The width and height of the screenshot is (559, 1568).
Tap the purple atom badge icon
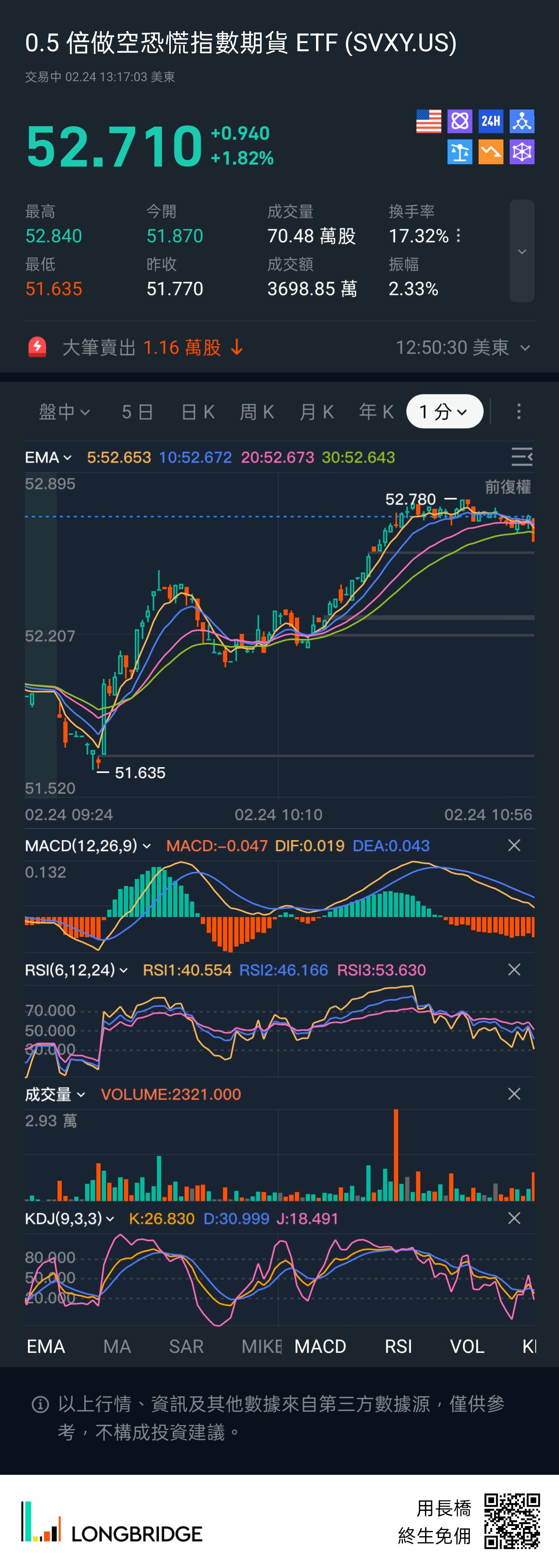click(x=460, y=121)
